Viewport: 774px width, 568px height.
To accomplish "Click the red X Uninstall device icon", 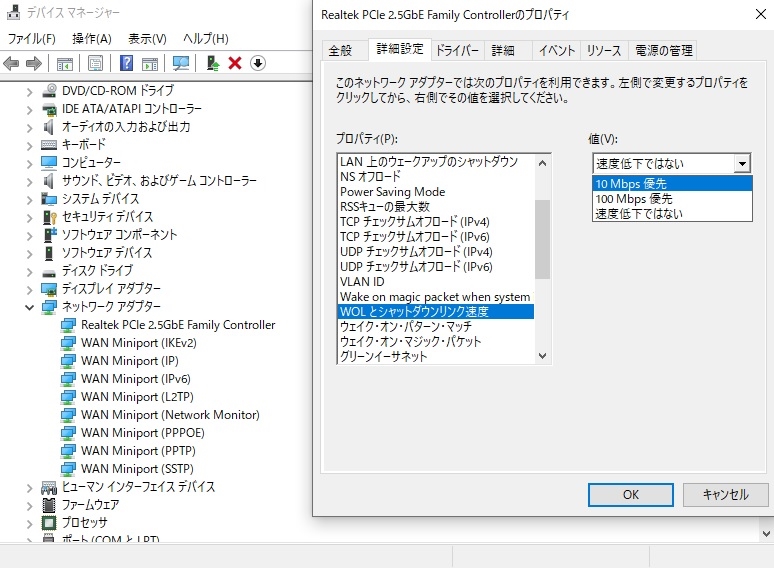I will point(235,63).
